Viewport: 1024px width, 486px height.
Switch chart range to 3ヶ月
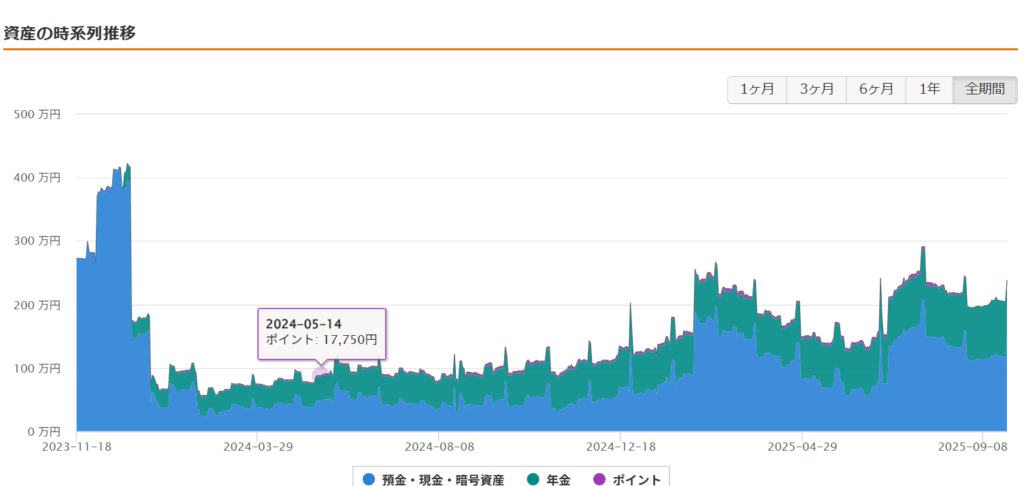[x=816, y=89]
